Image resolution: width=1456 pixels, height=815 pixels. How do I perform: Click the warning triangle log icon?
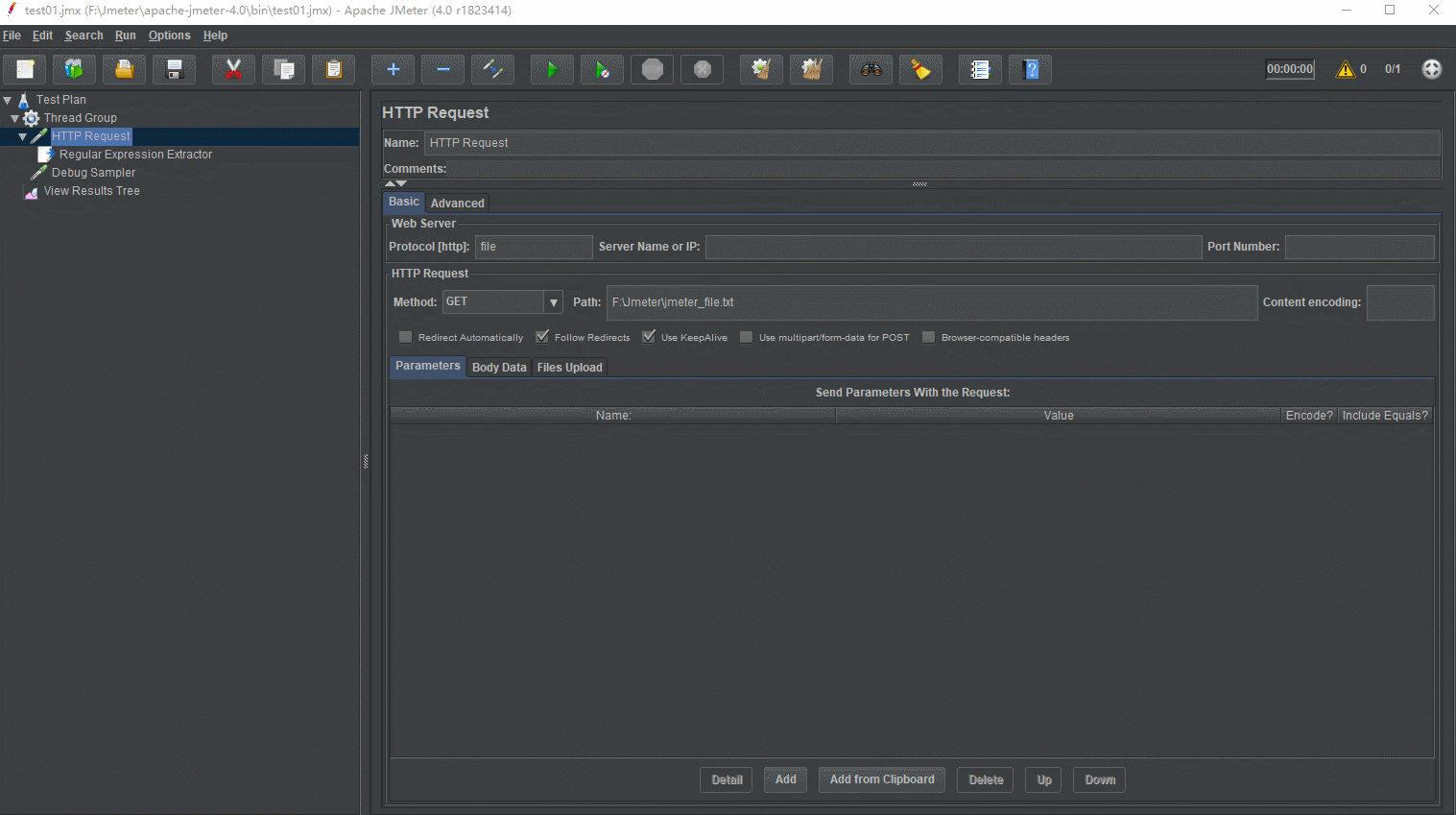coord(1346,69)
